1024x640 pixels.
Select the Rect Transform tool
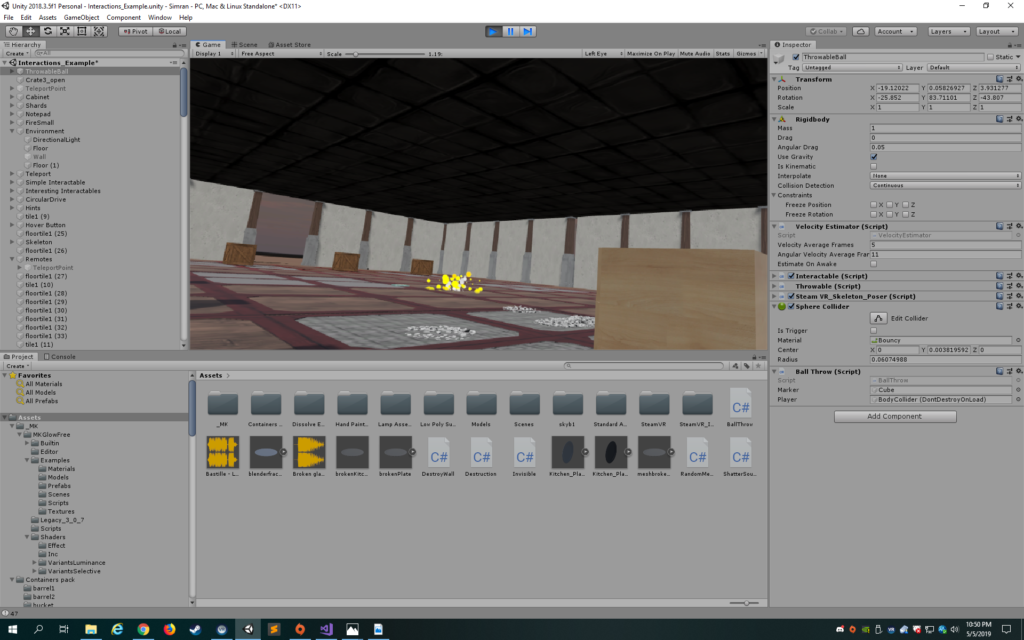[82, 31]
